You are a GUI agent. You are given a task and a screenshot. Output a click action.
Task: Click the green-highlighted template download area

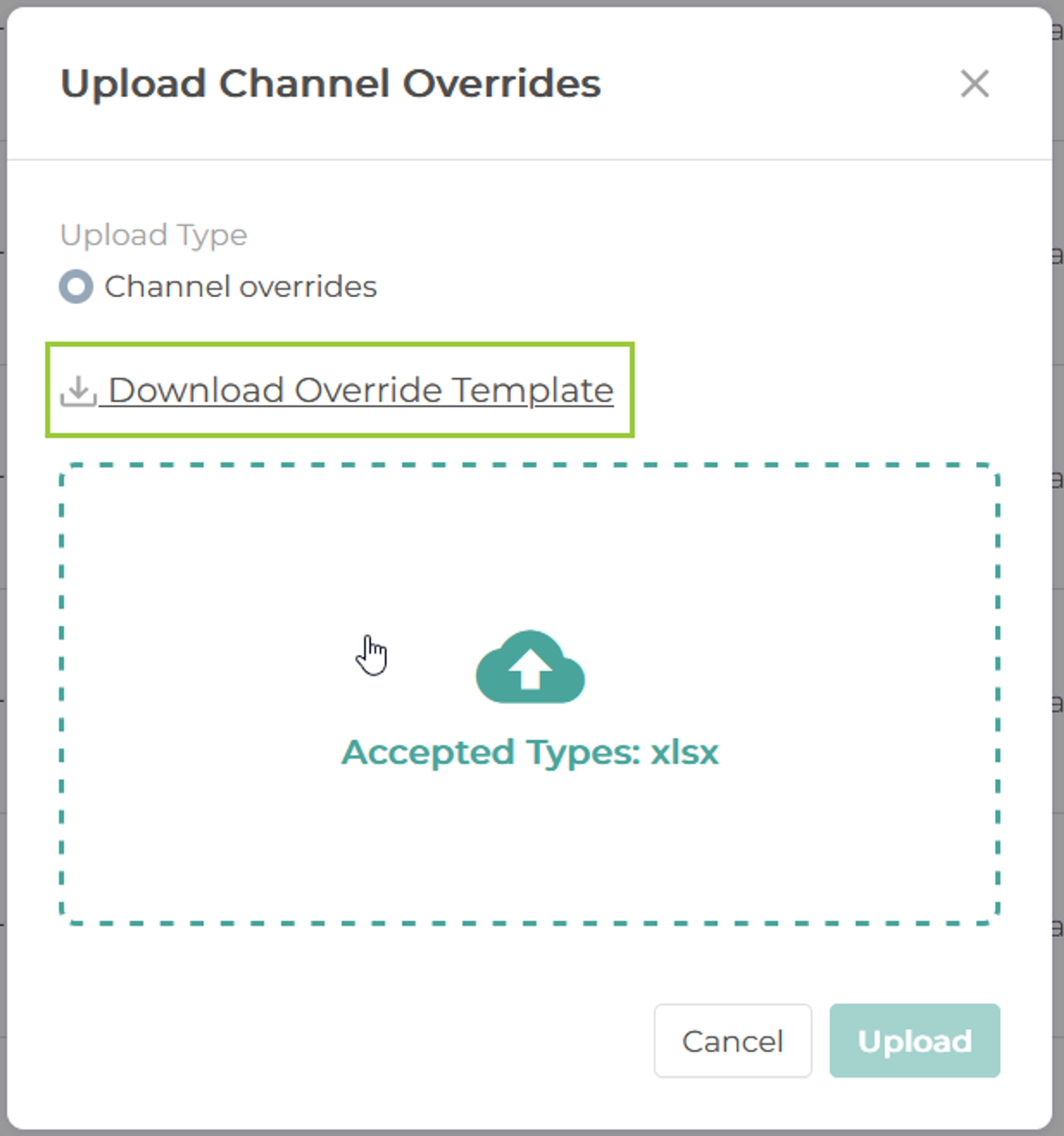tap(339, 390)
